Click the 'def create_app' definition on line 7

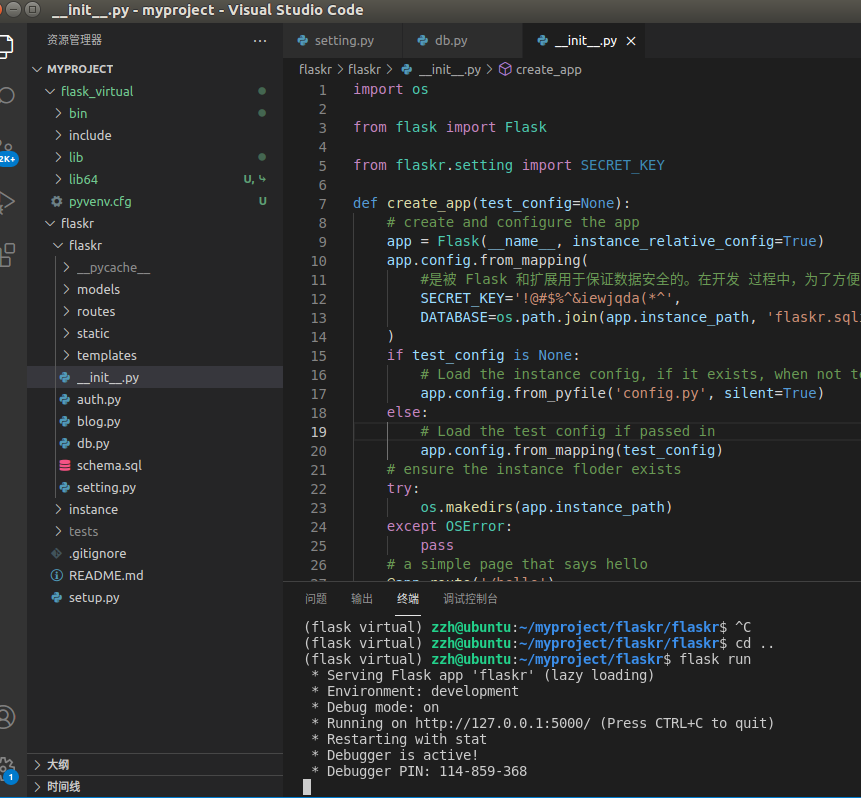412,203
